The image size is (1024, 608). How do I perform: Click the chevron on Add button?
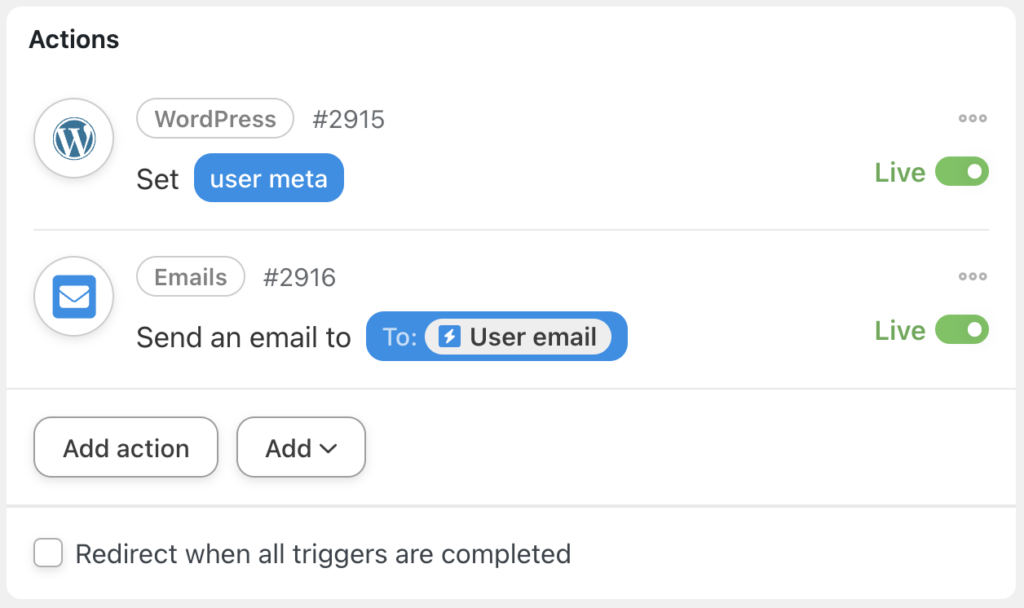tap(328, 449)
